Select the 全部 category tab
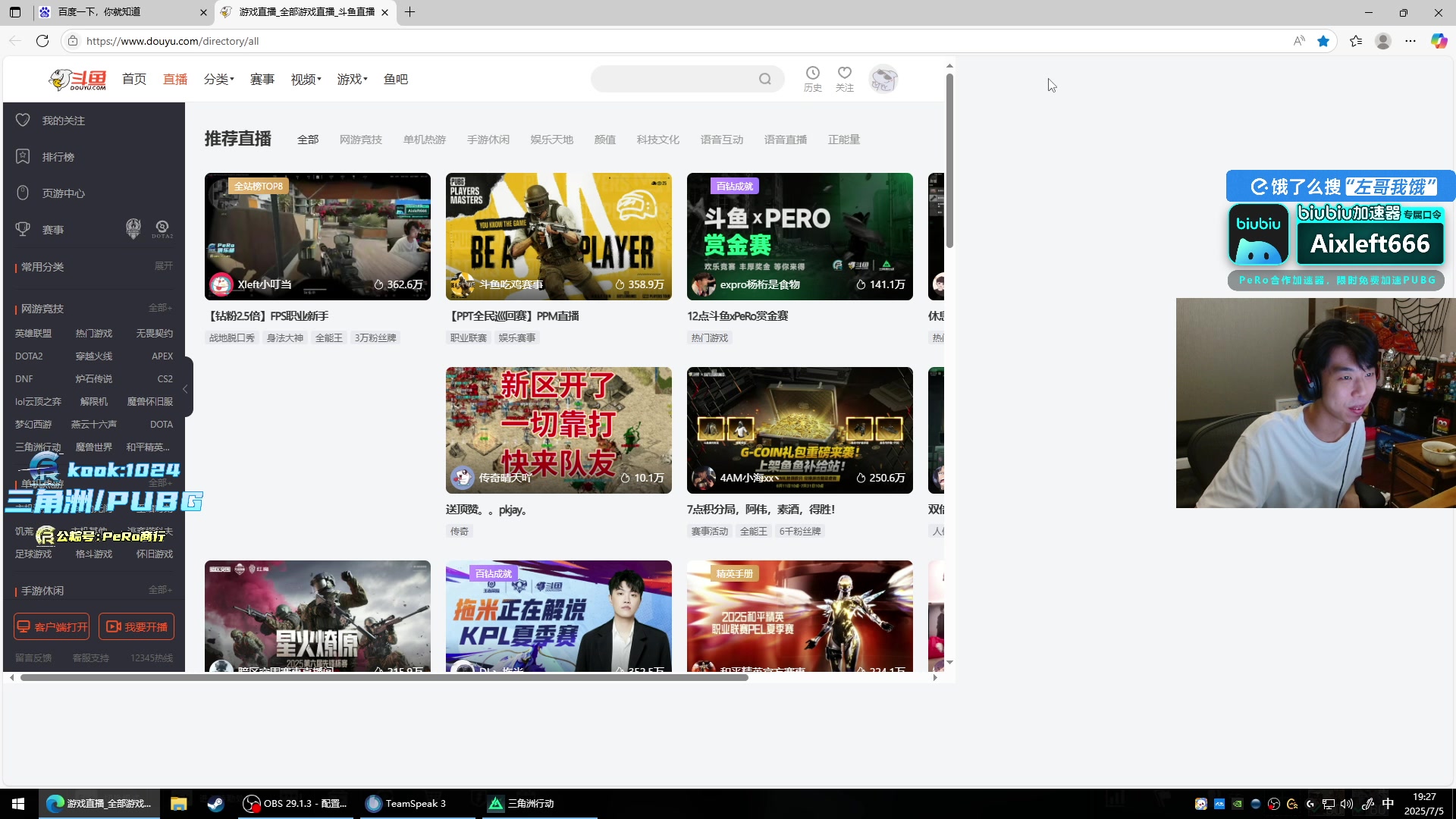 pyautogui.click(x=308, y=140)
